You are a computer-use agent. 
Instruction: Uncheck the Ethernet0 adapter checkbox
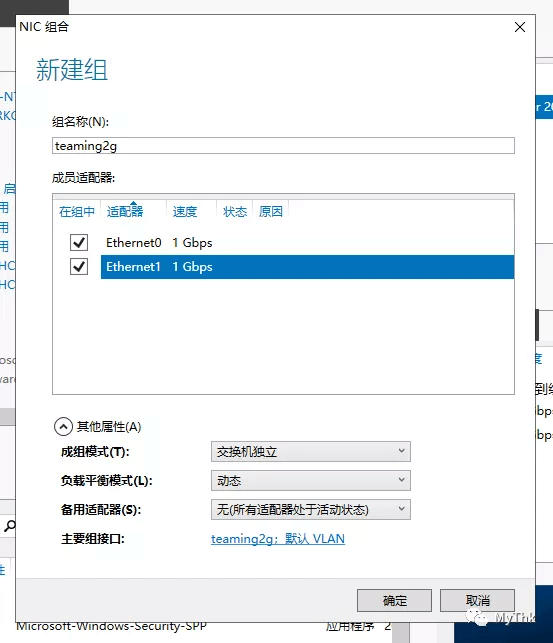tap(79, 243)
